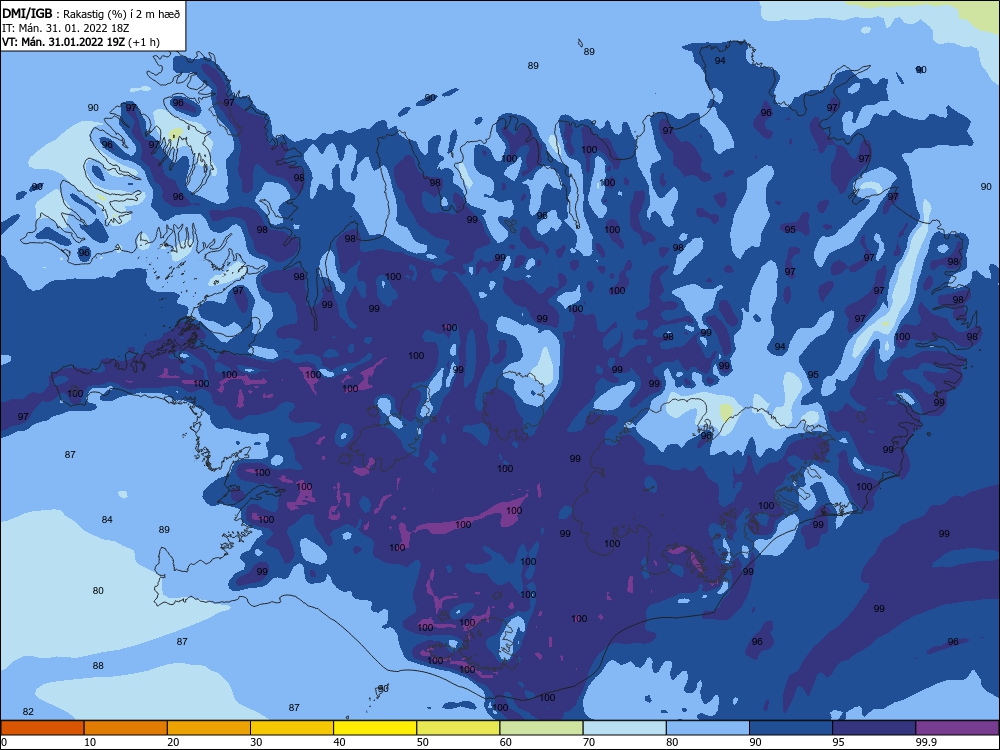The width and height of the screenshot is (1000, 750).
Task: Select the orange 10–20 legend swatch
Action: point(126,728)
